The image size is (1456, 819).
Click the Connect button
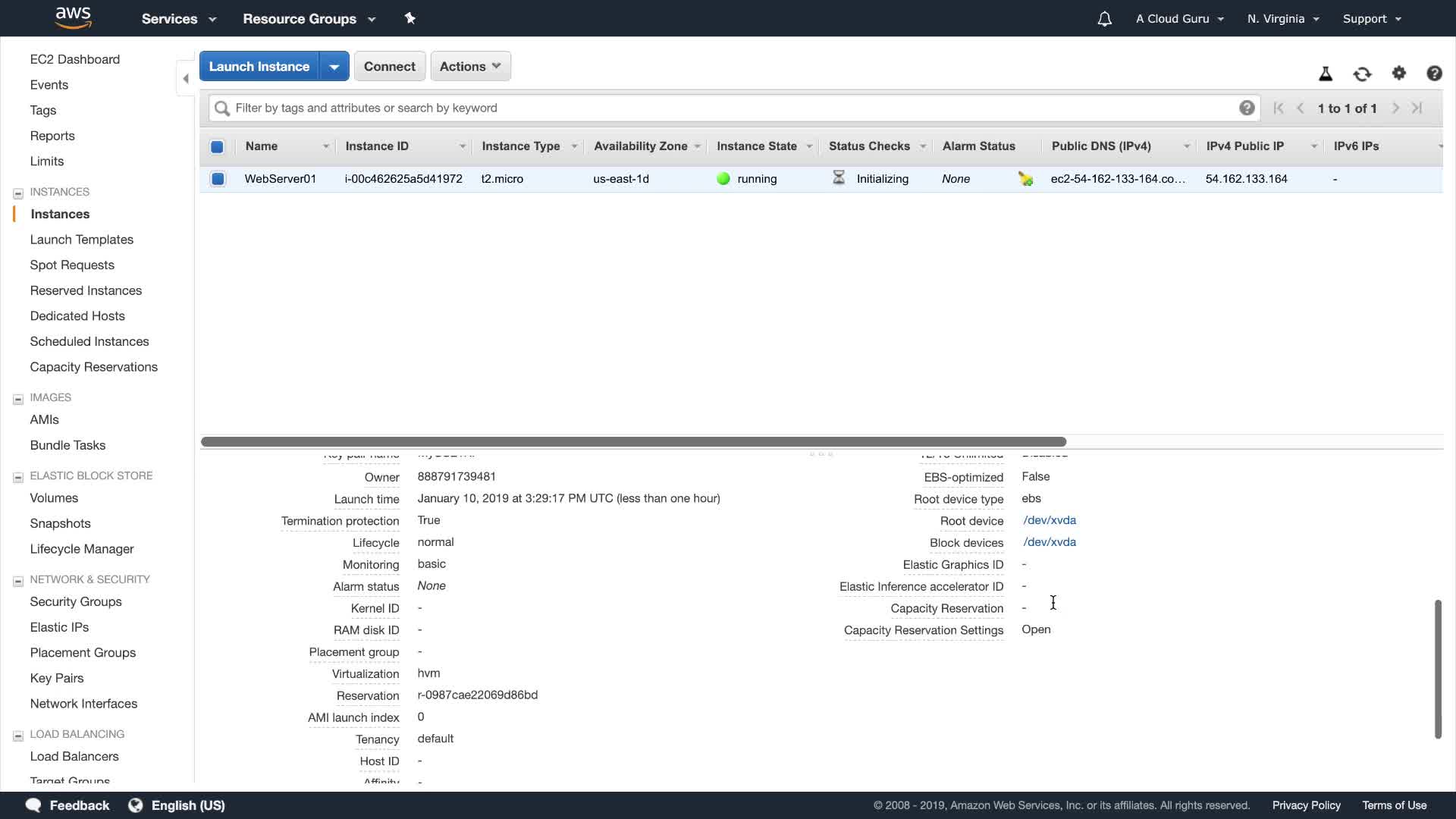(x=389, y=67)
